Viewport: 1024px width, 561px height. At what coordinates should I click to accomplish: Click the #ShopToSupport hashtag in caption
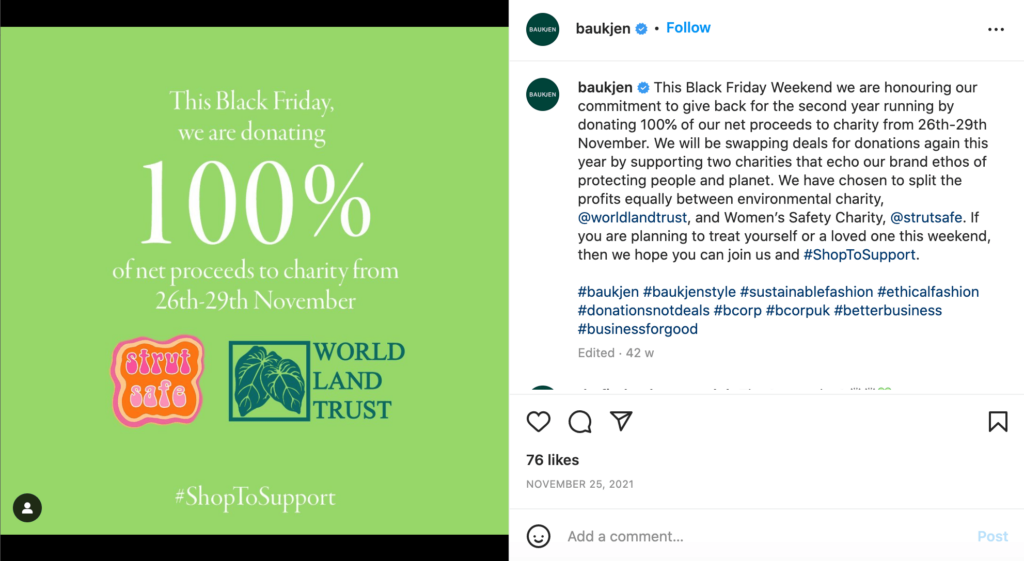[x=859, y=254]
